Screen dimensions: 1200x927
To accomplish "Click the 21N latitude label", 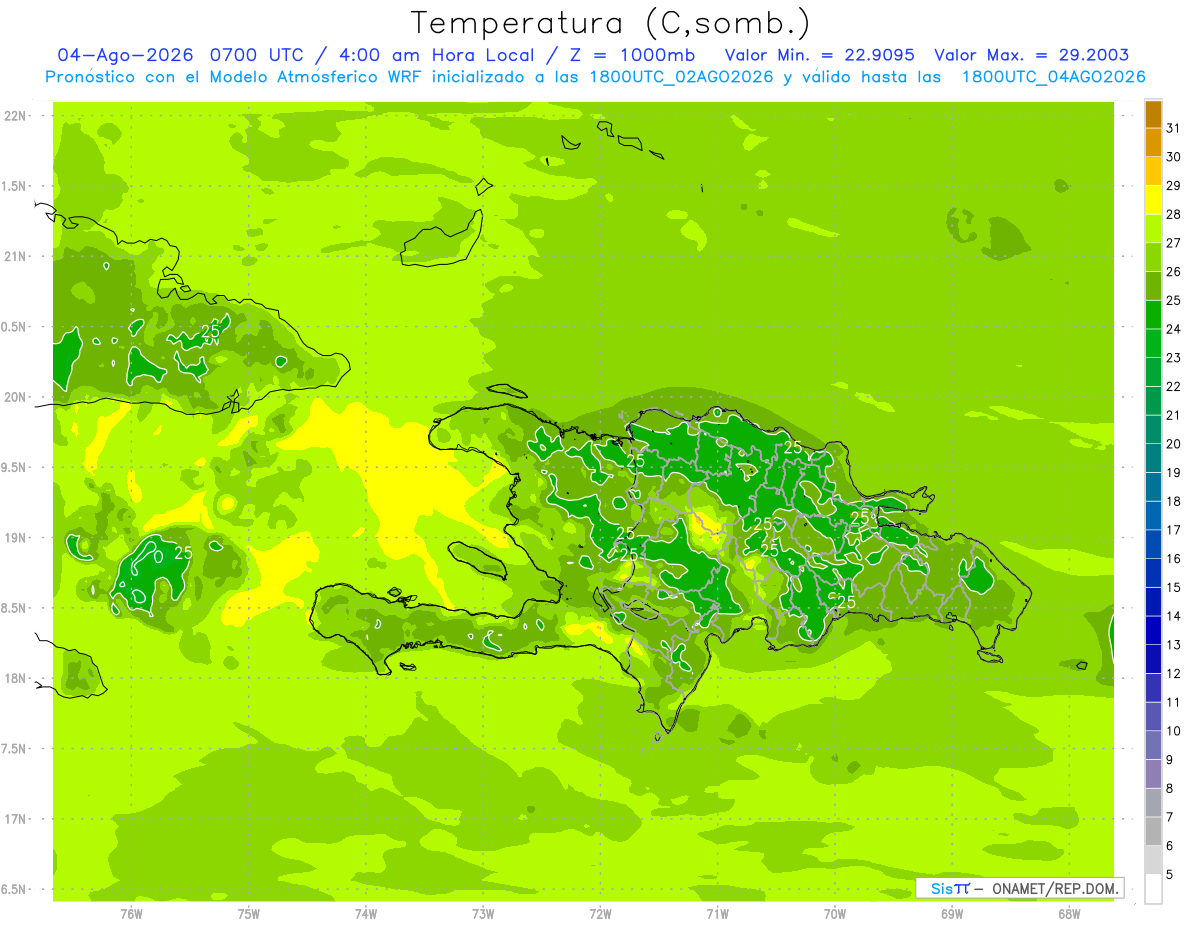I will (x=15, y=256).
